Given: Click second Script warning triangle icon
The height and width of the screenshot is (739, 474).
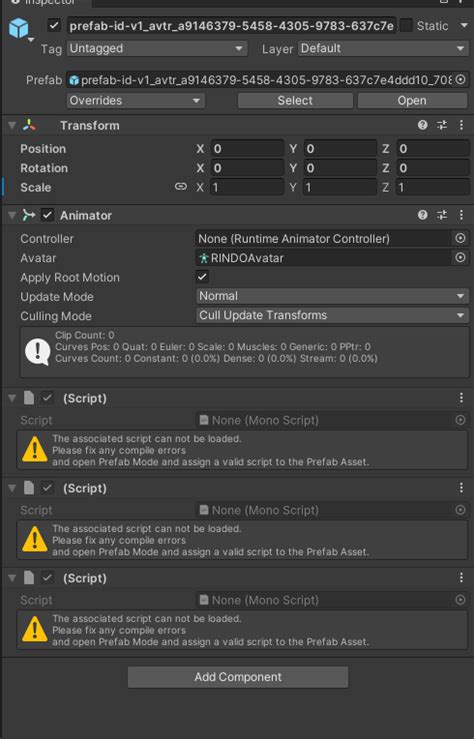Looking at the screenshot, I should (35, 539).
